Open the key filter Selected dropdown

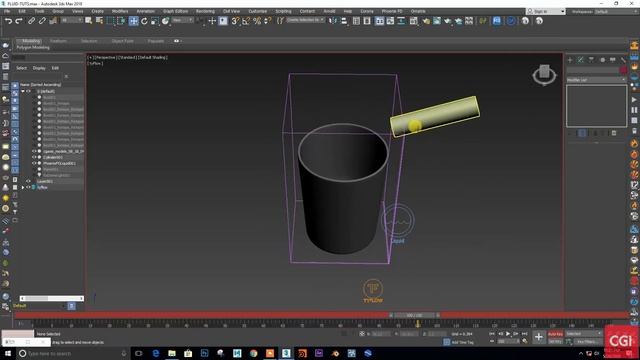(584, 334)
